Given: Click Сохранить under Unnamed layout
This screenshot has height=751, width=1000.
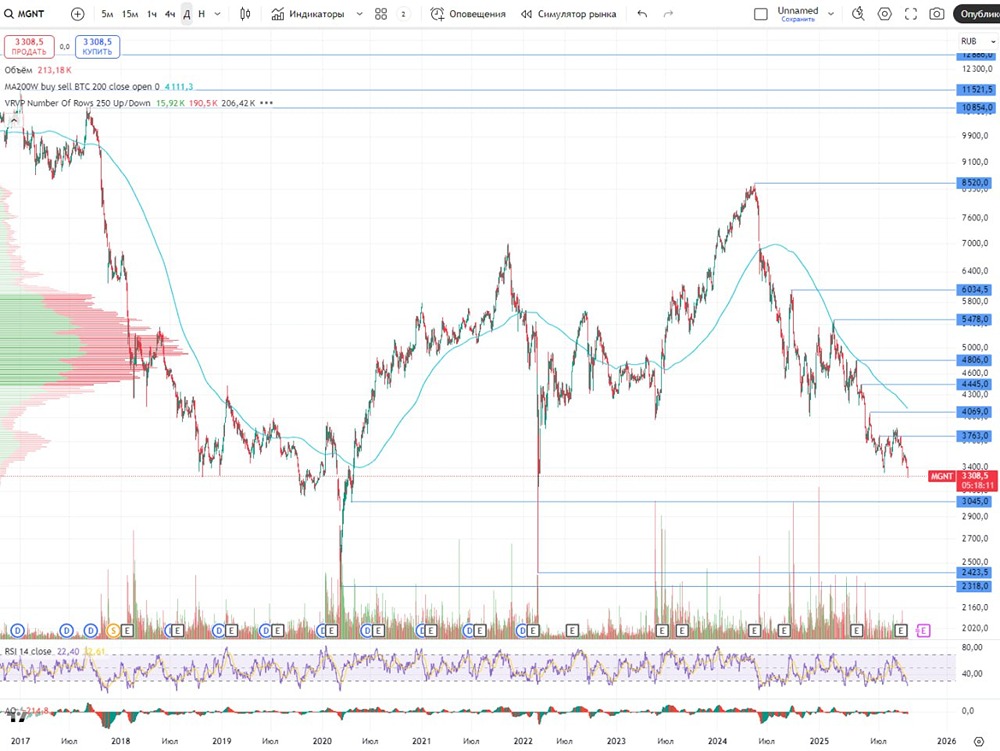Looking at the screenshot, I should click(798, 19).
